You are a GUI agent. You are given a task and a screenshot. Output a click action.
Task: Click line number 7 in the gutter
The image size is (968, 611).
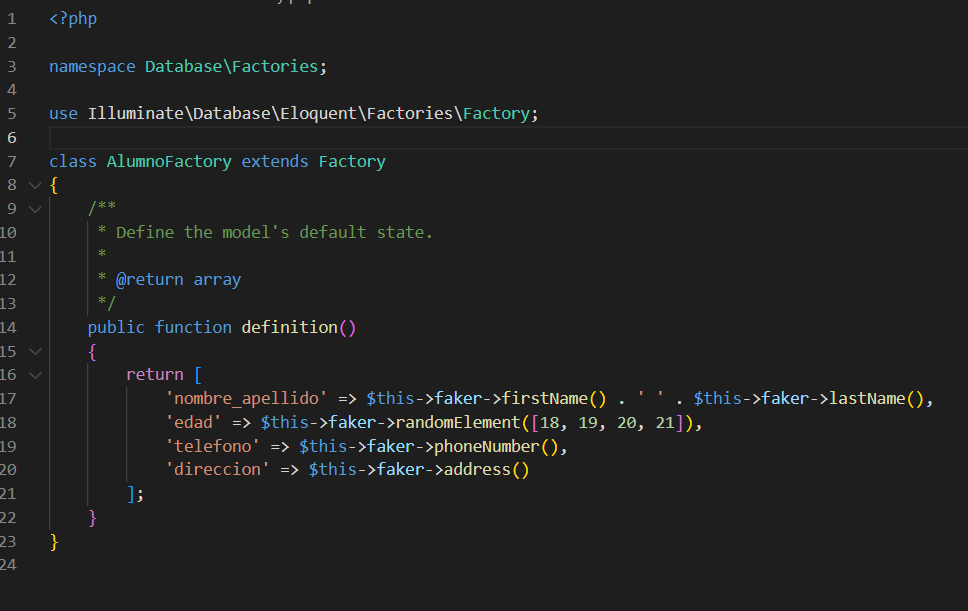[12, 162]
